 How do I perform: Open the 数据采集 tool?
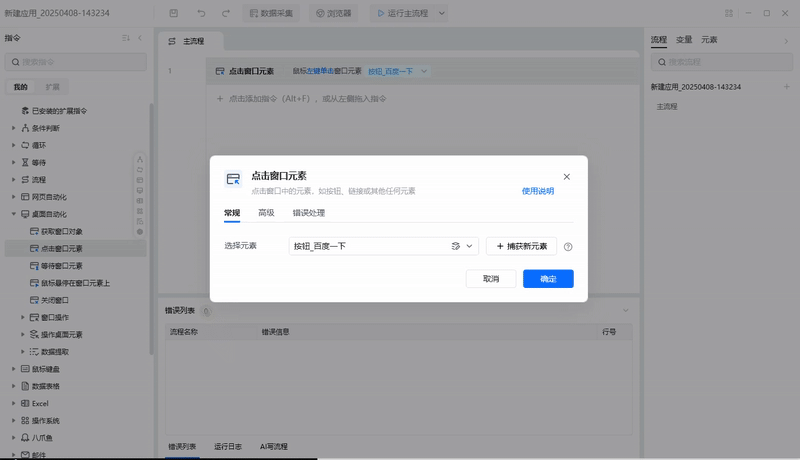click(271, 13)
